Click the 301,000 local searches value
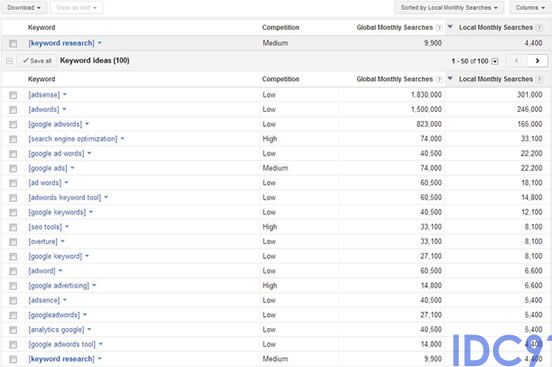Viewport: 552px width, 367px height. click(x=529, y=95)
